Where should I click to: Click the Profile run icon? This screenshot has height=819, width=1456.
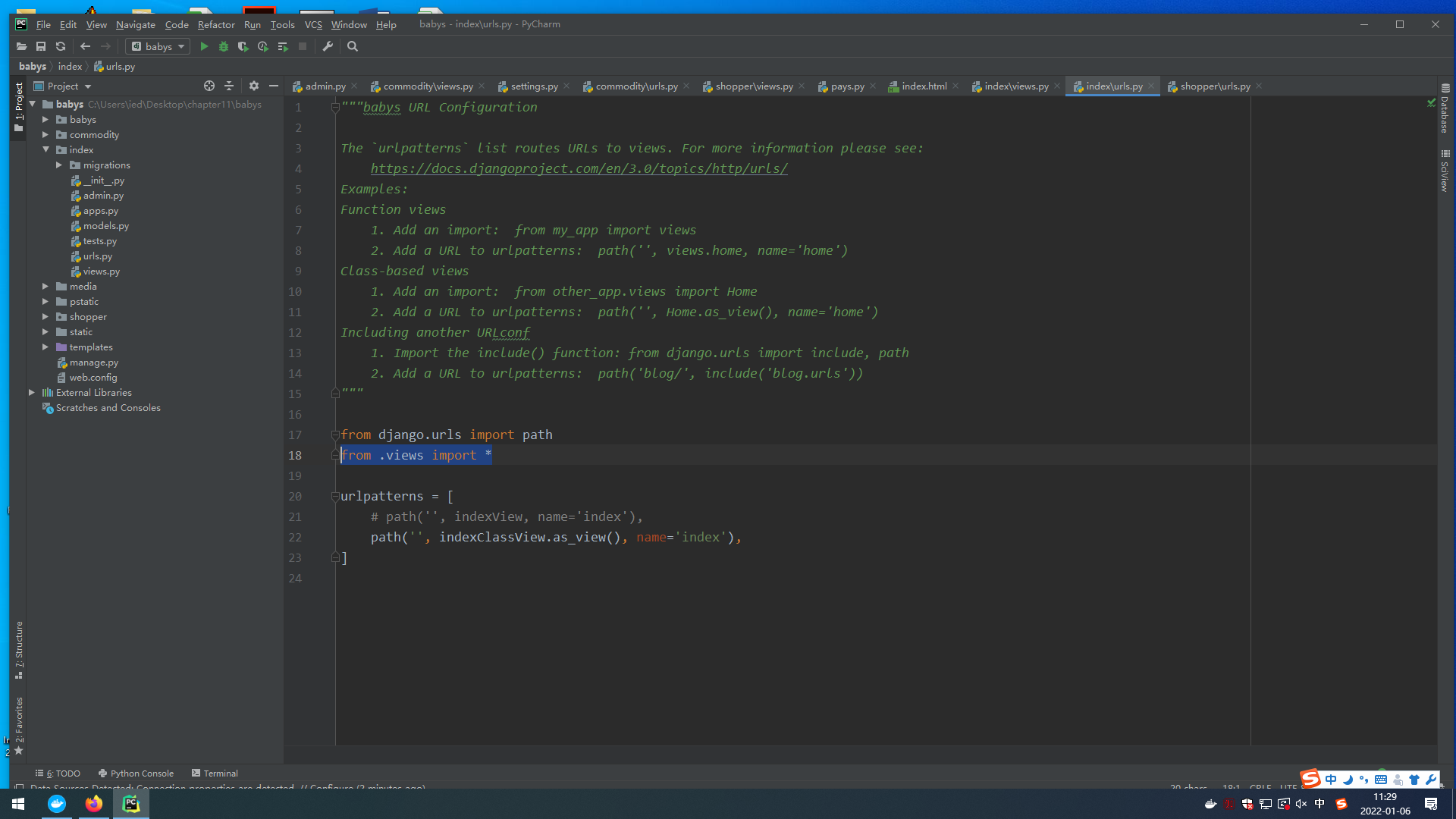point(263,46)
